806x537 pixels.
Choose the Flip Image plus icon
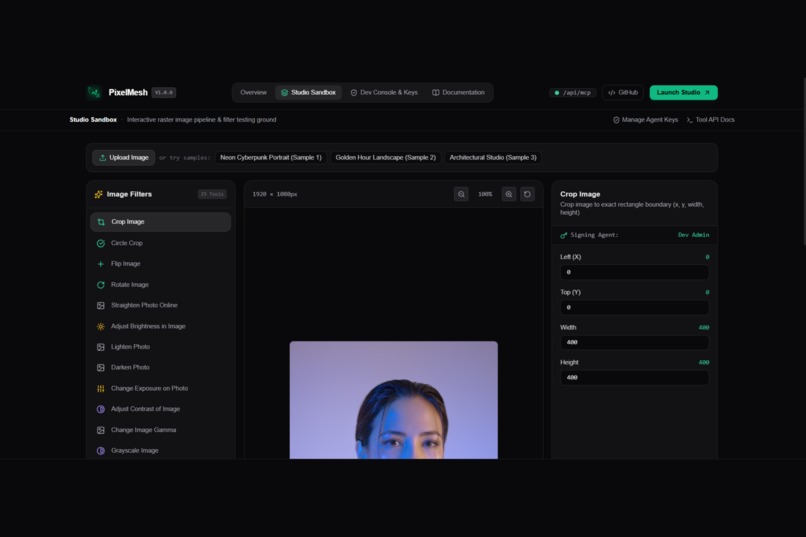tap(101, 264)
